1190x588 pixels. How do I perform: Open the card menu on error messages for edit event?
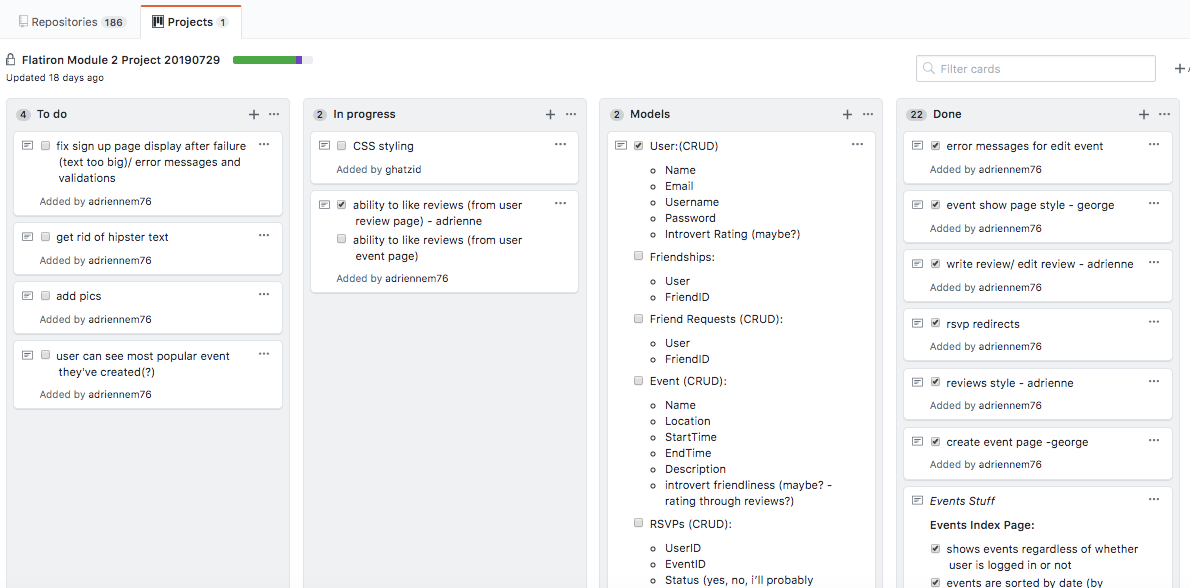click(x=1154, y=145)
